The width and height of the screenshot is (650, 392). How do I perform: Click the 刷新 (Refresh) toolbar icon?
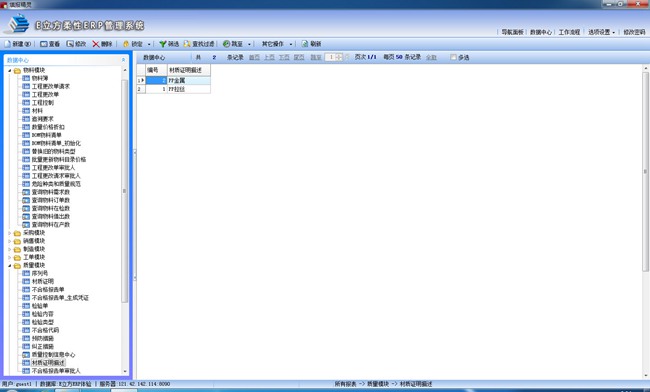click(305, 44)
